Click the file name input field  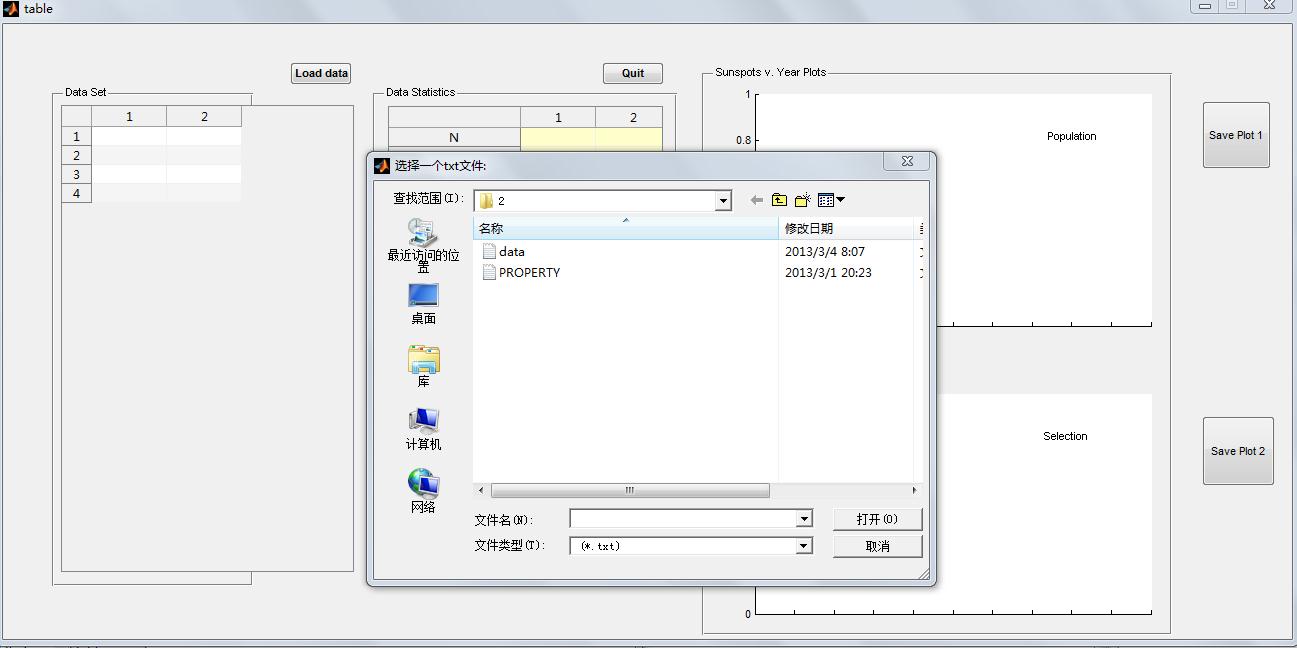pyautogui.click(x=683, y=519)
